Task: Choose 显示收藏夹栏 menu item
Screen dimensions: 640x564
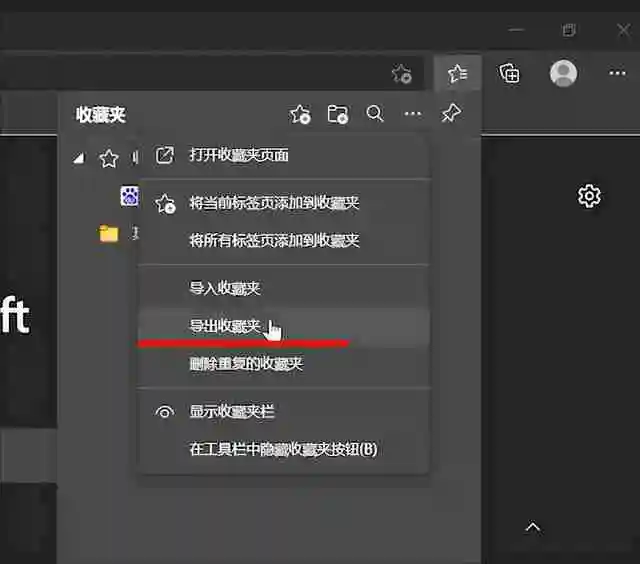Action: [x=283, y=411]
